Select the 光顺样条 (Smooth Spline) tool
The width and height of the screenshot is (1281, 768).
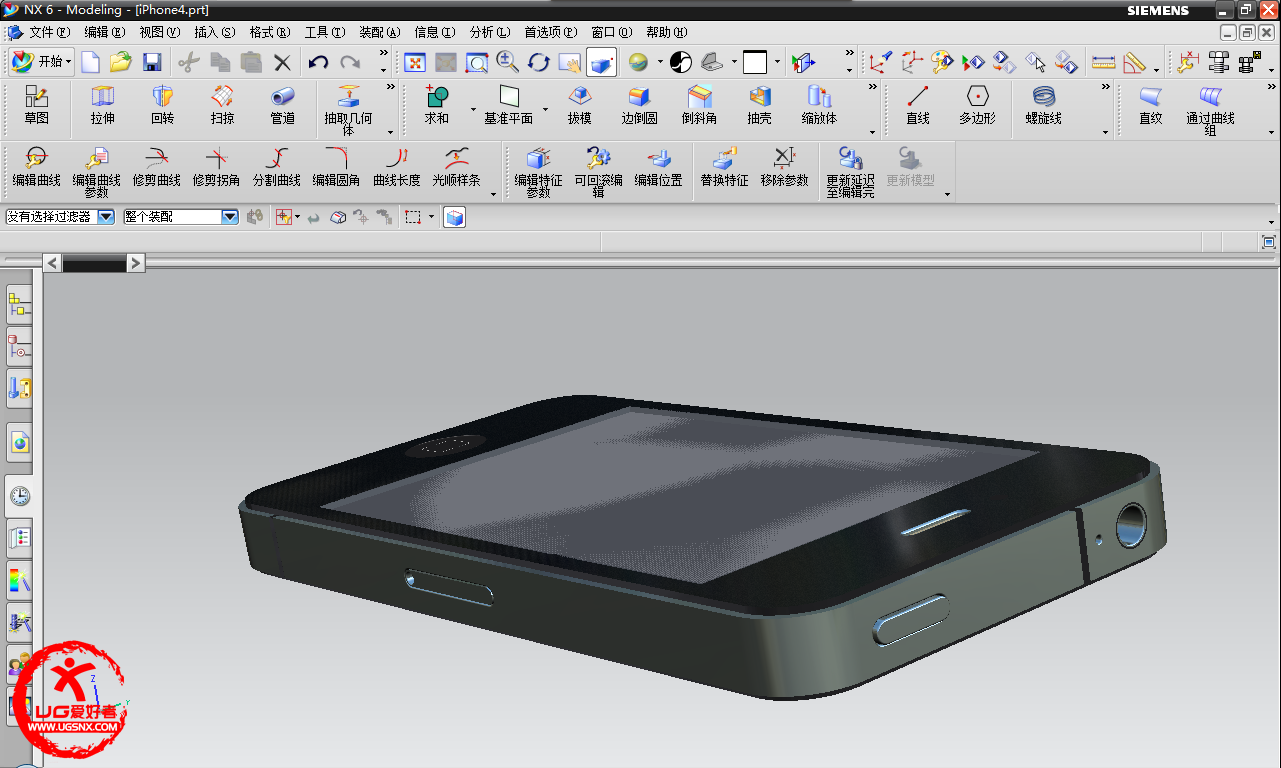point(457,168)
